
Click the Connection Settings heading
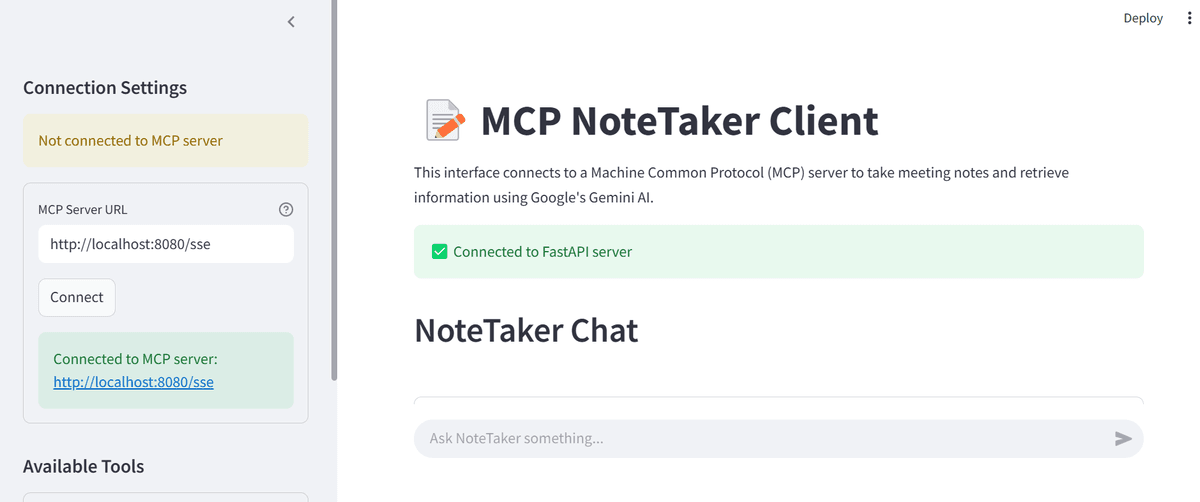tap(105, 88)
